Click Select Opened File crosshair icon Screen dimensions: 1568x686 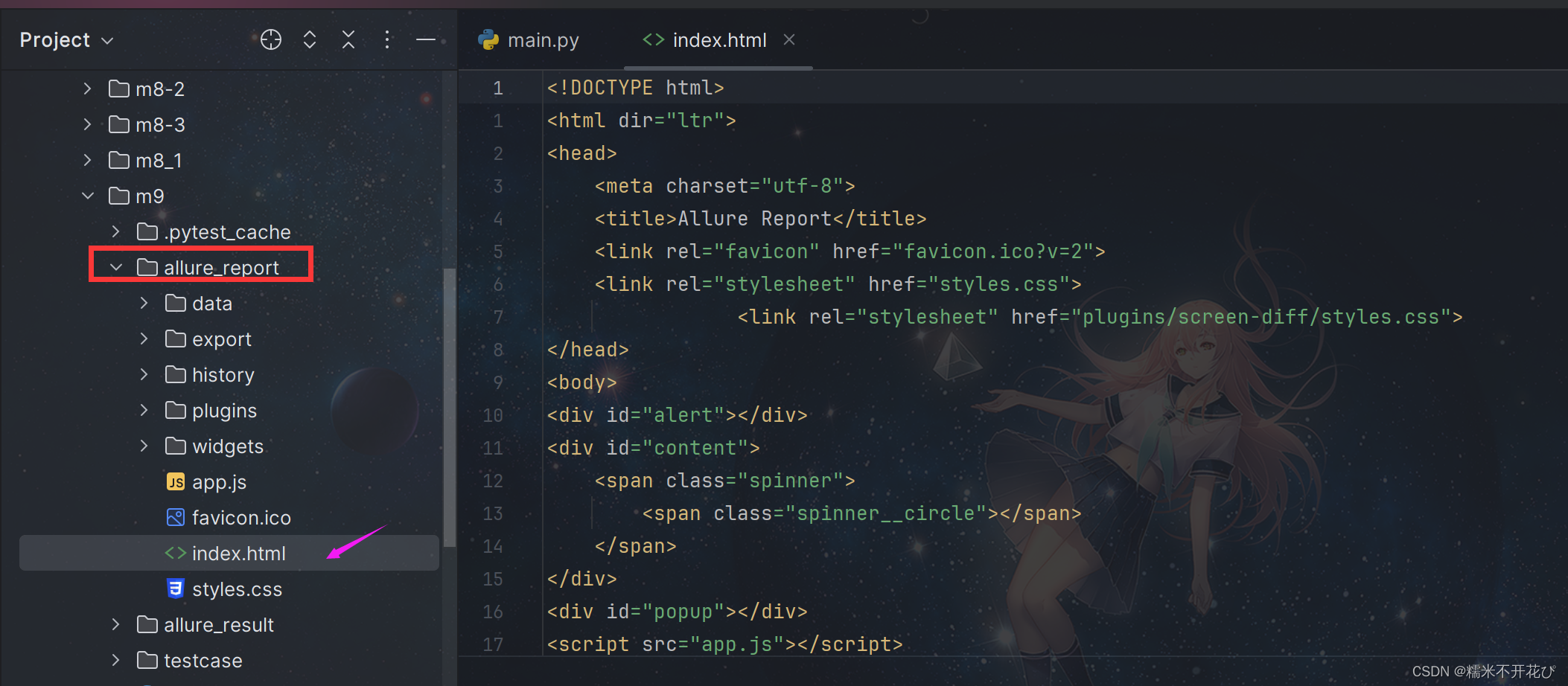click(x=271, y=39)
